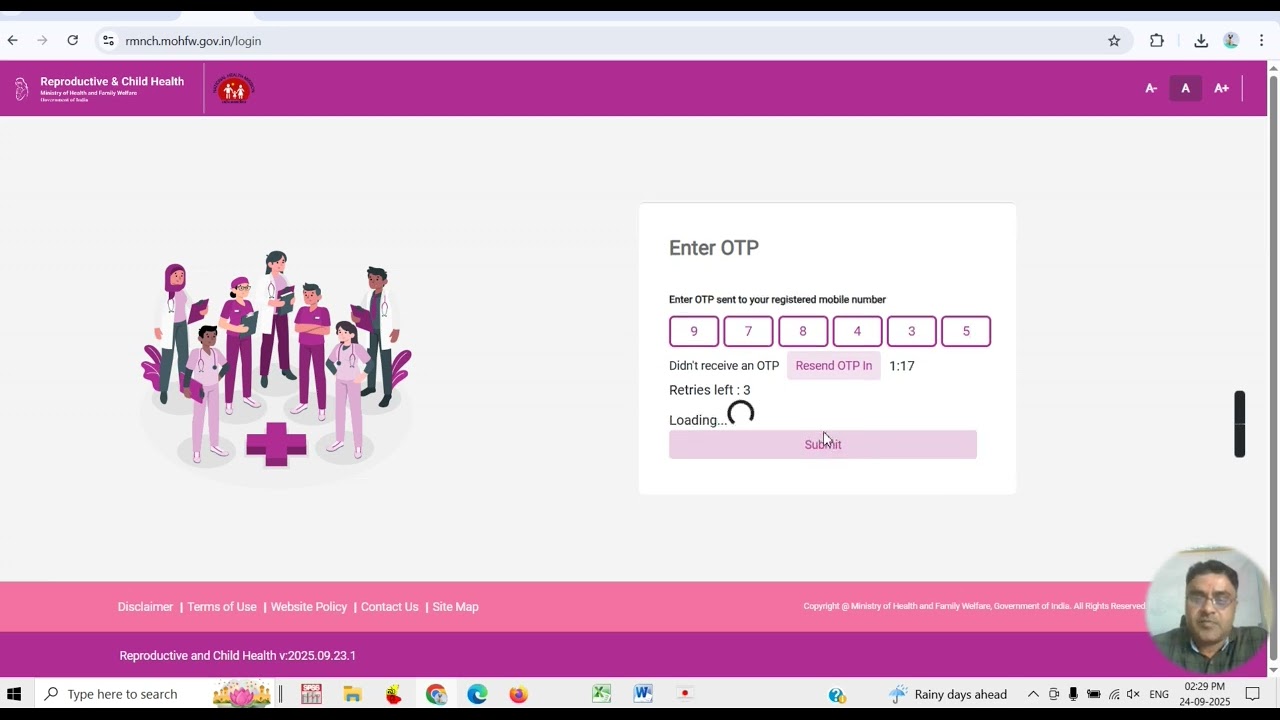This screenshot has width=1280, height=720.
Task: Open File Explorer from the taskbar
Action: tap(352, 694)
